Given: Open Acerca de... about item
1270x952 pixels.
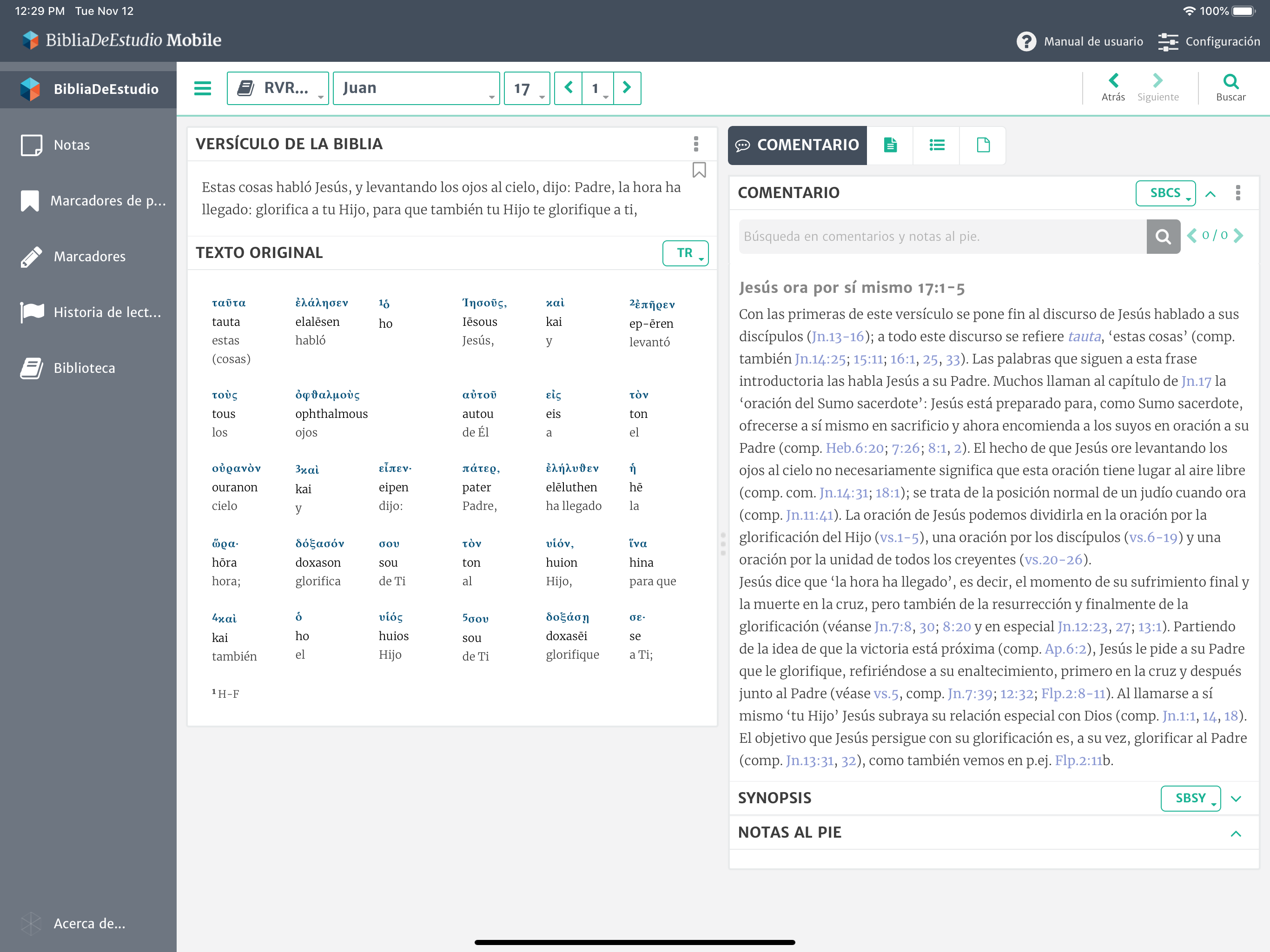Looking at the screenshot, I should pyautogui.click(x=88, y=923).
